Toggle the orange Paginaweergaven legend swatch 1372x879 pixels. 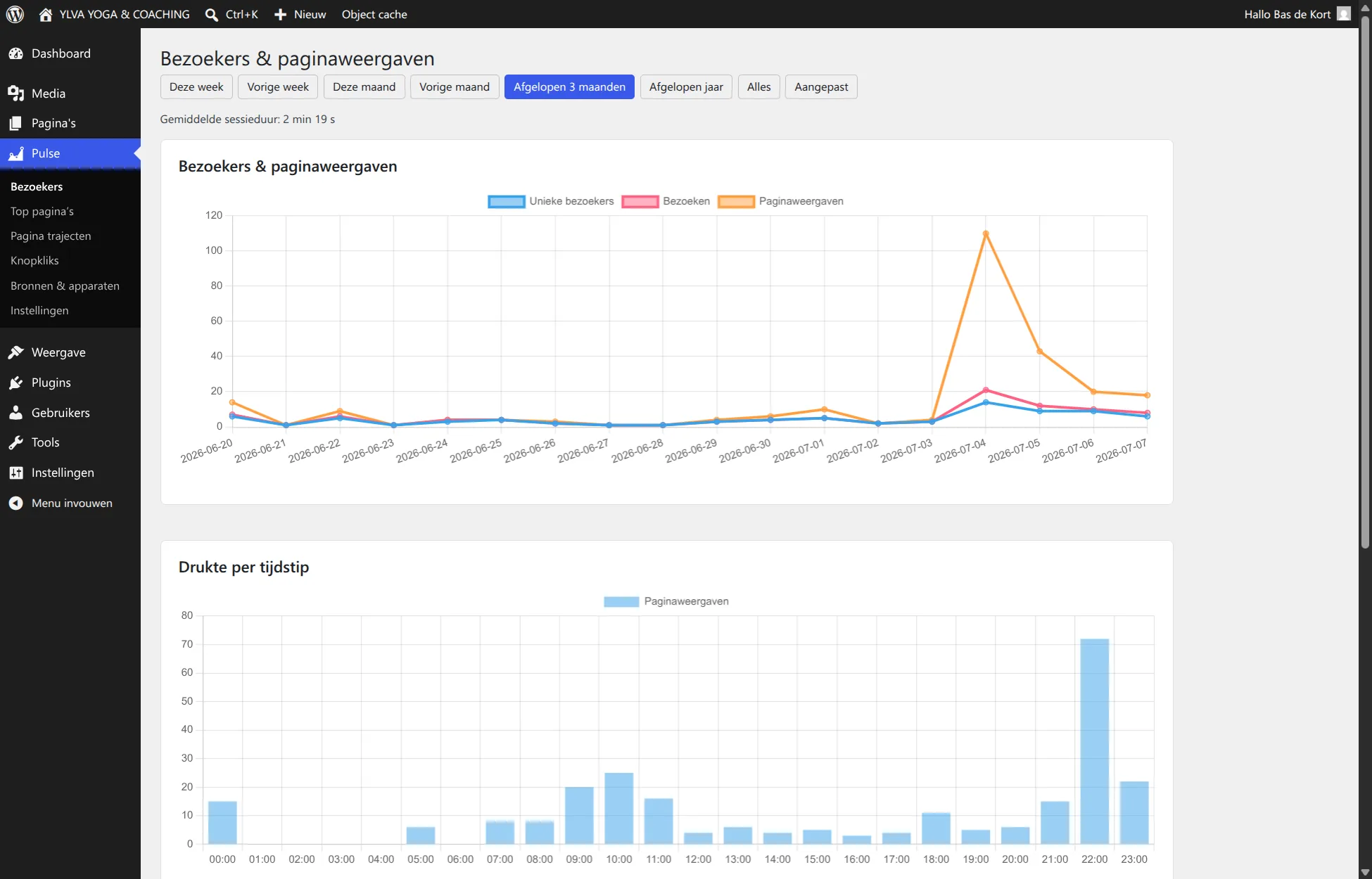[x=736, y=202]
